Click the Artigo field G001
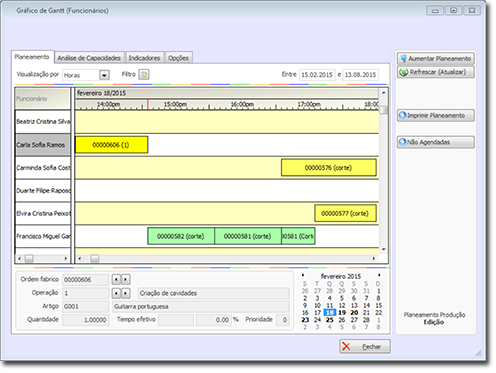The image size is (496, 373). (86, 306)
